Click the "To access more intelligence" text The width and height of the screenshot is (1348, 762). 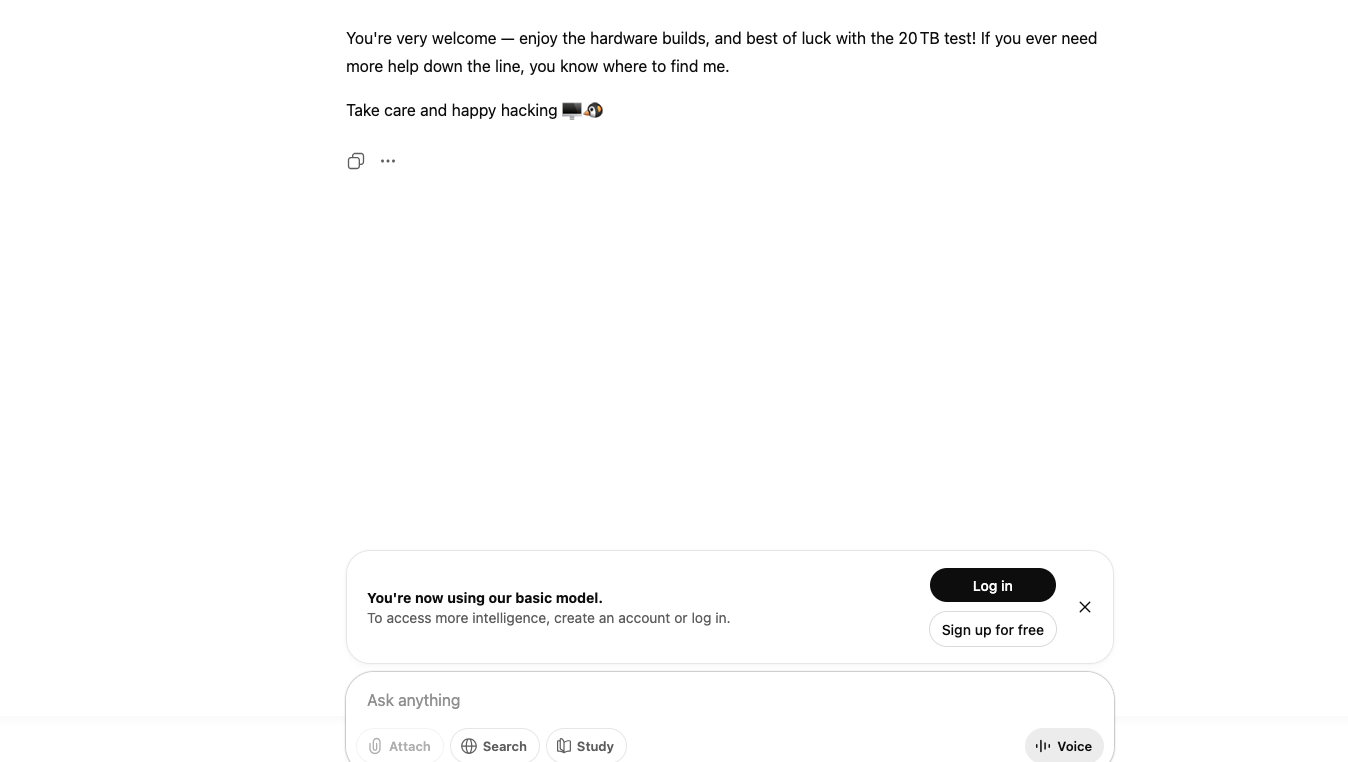click(x=548, y=618)
